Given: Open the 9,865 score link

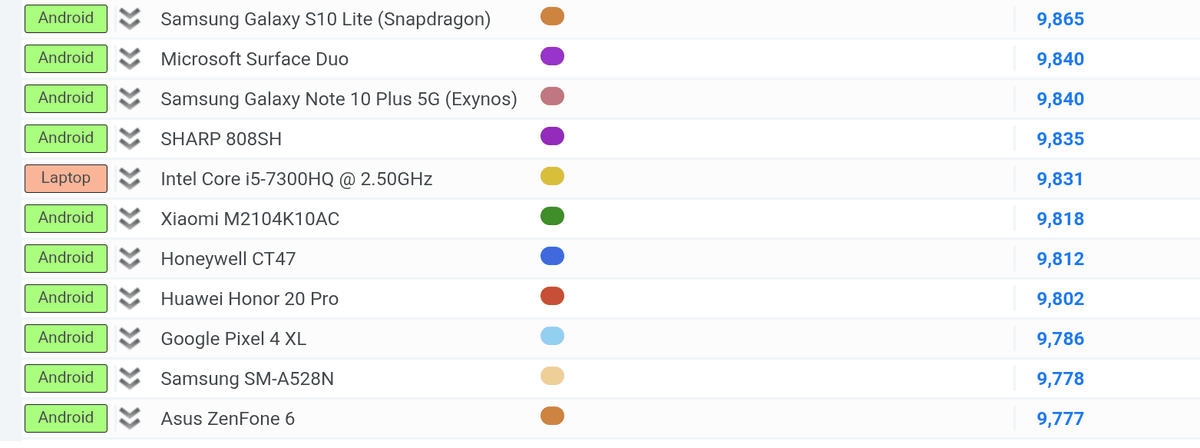Looking at the screenshot, I should point(1061,19).
